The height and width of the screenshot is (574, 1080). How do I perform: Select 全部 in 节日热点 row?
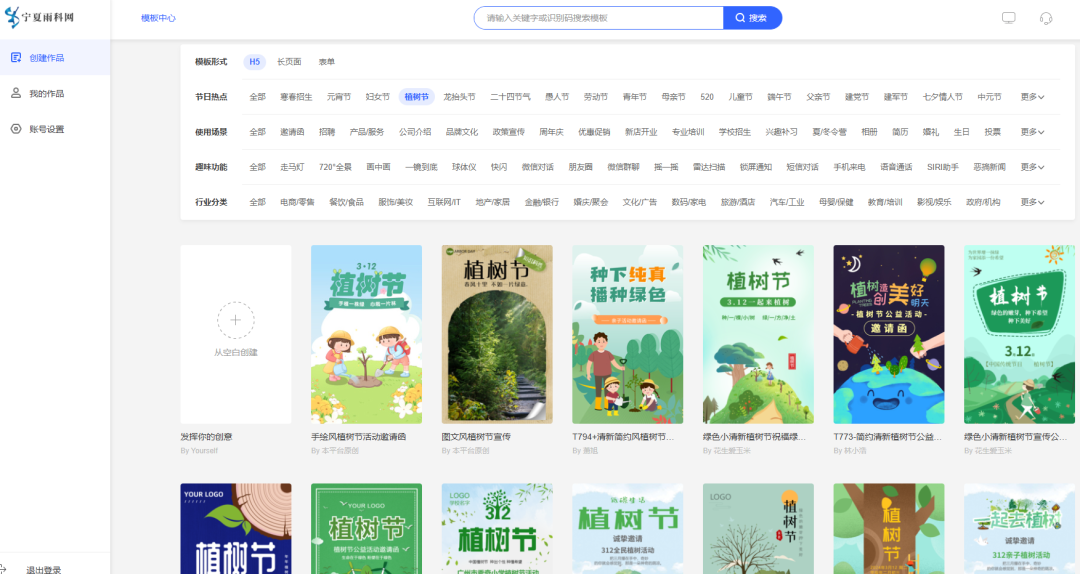(x=258, y=97)
